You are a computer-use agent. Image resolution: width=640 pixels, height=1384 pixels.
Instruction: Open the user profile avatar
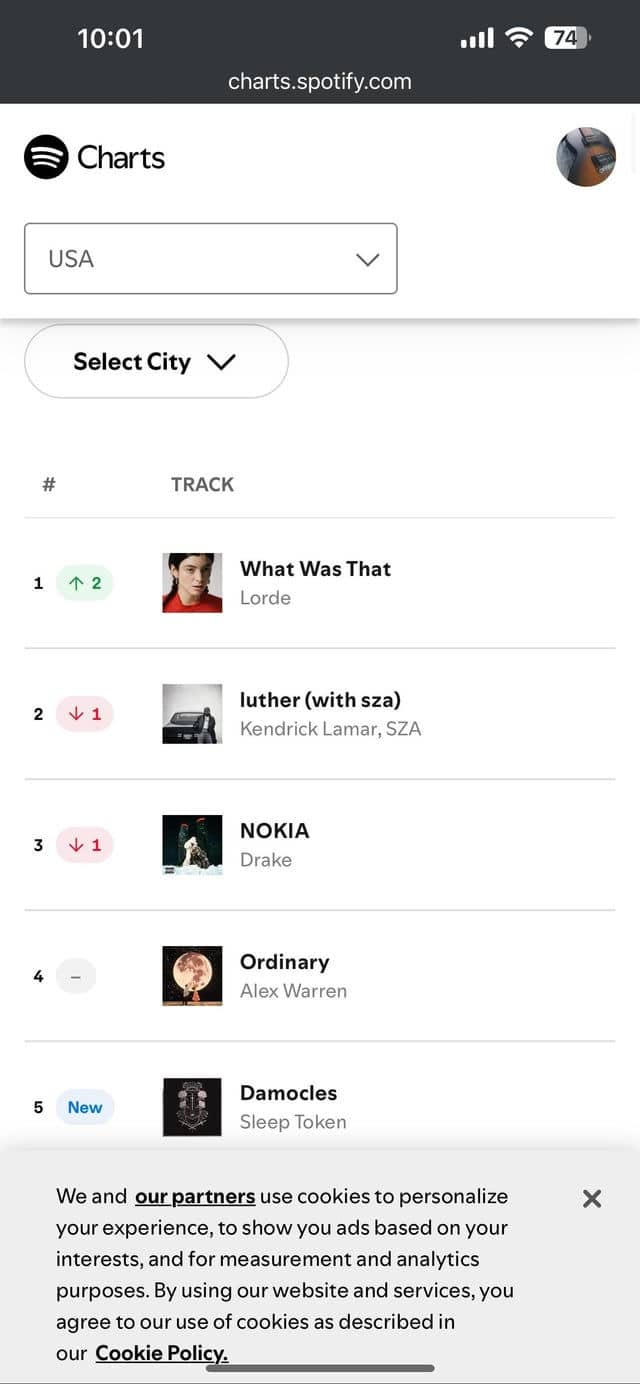tap(586, 157)
